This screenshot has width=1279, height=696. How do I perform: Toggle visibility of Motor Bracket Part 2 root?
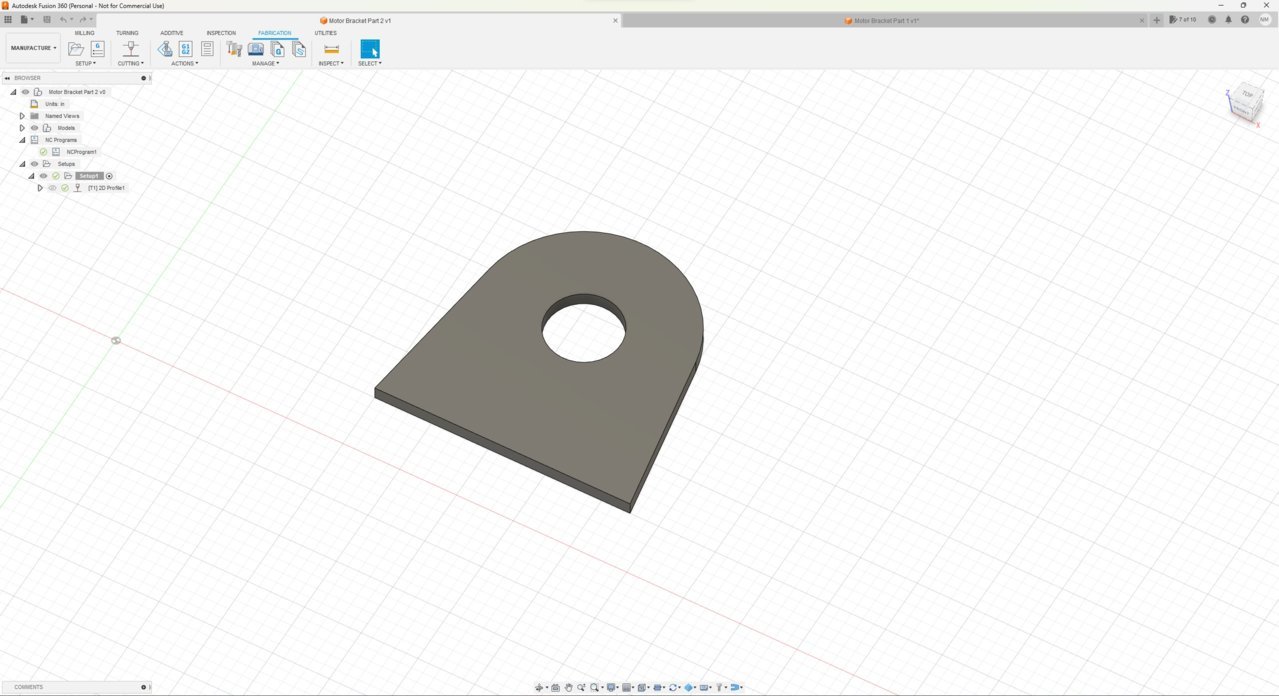click(26, 92)
